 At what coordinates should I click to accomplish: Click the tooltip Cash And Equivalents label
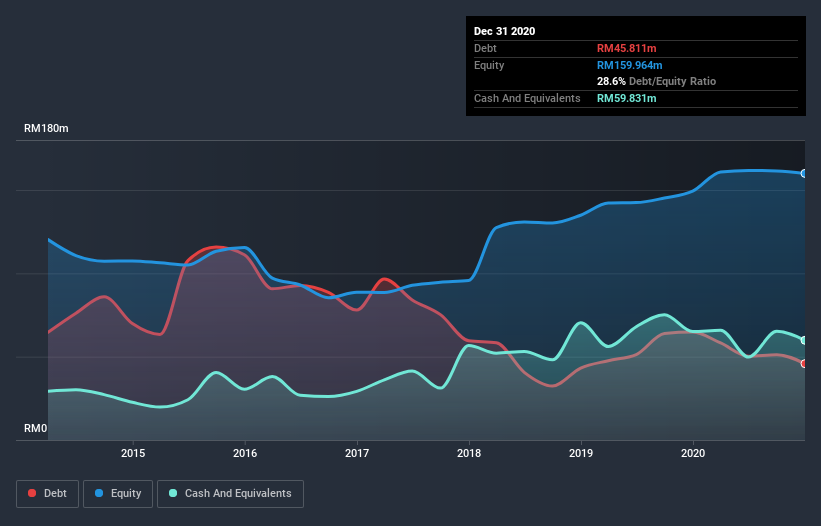[527, 98]
